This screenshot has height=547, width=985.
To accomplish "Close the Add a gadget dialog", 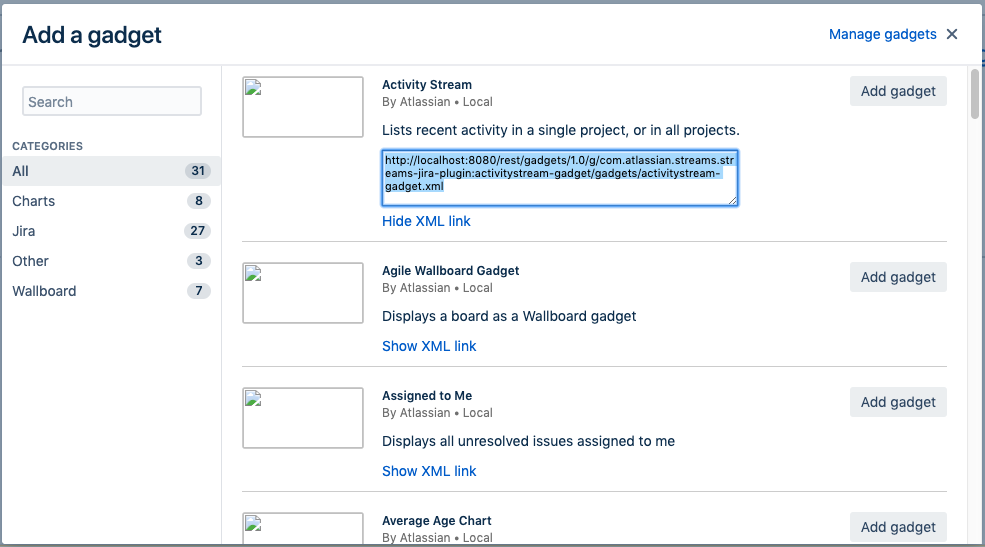I will pyautogui.click(x=952, y=34).
